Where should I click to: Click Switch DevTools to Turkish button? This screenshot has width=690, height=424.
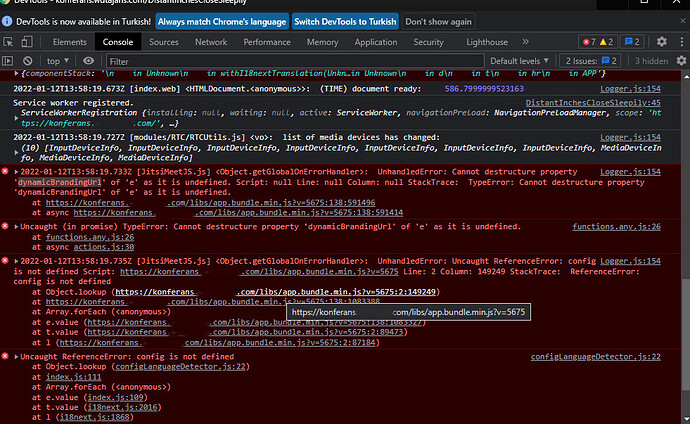click(345, 22)
